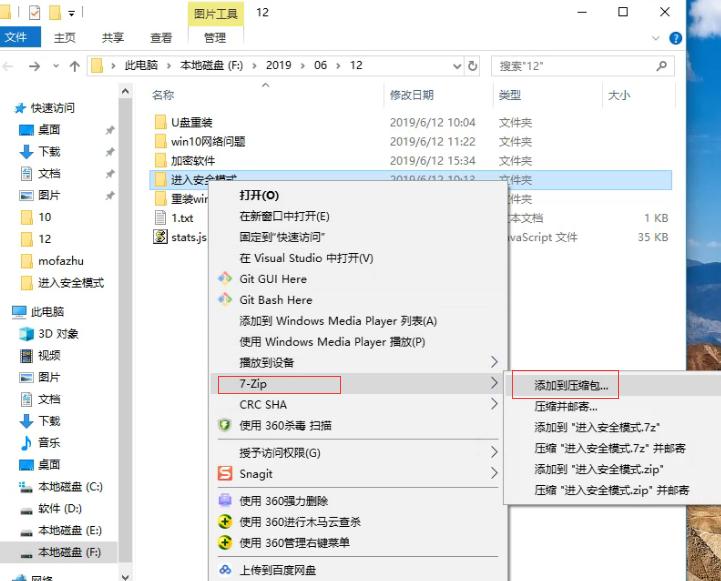Sort by the 类型 column header
The height and width of the screenshot is (581, 721).
pyautogui.click(x=509, y=95)
